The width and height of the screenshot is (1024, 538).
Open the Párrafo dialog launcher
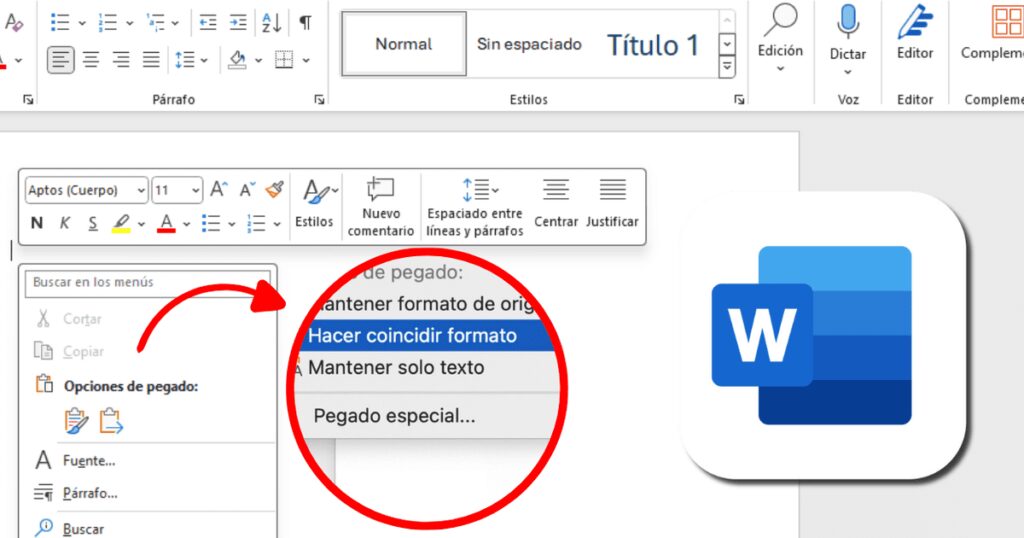(x=319, y=99)
